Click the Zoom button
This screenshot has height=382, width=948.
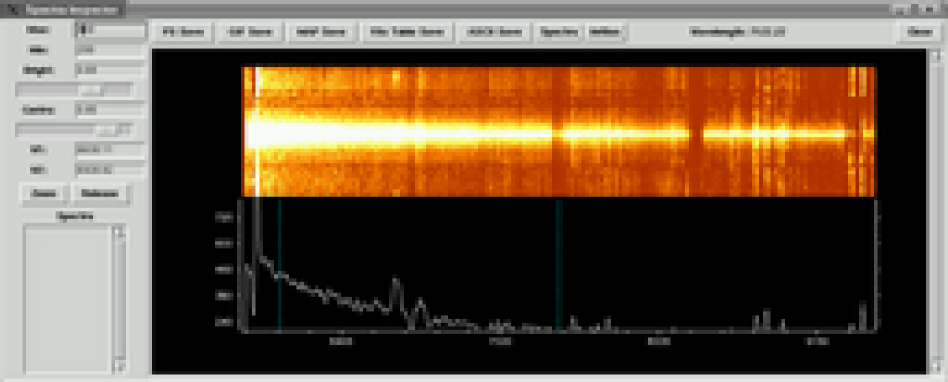click(x=43, y=194)
